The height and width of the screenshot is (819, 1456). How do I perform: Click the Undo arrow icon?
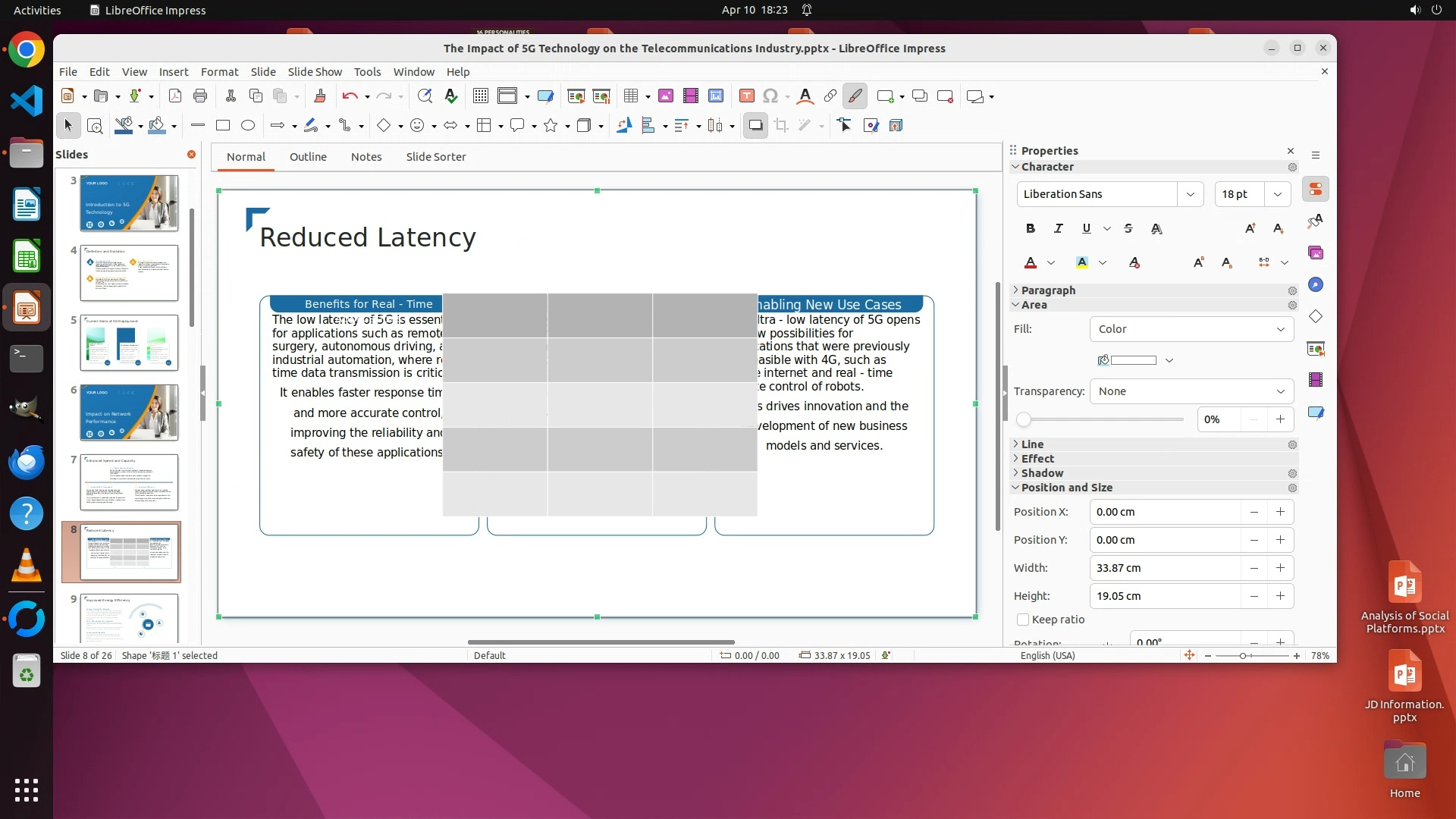pyautogui.click(x=350, y=96)
